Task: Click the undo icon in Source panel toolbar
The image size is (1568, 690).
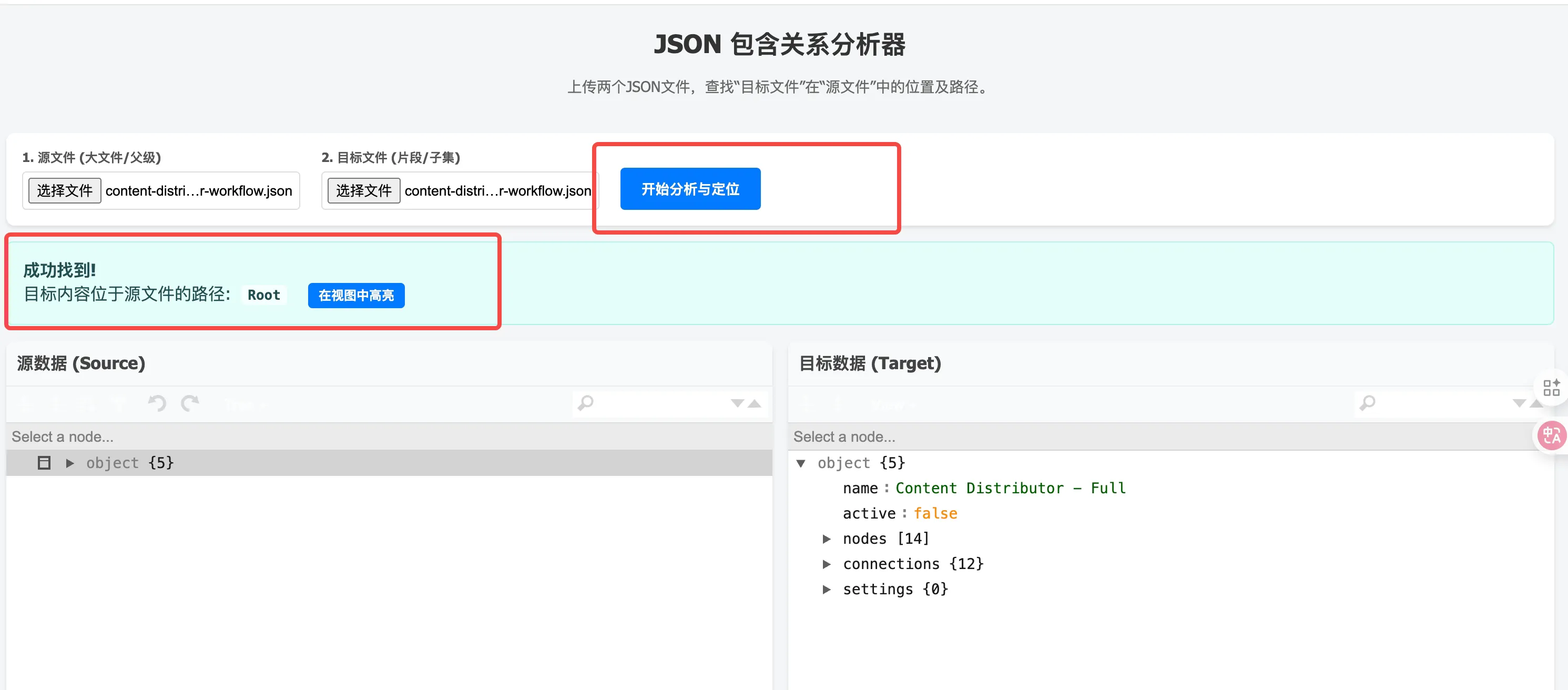Action: 157,403
